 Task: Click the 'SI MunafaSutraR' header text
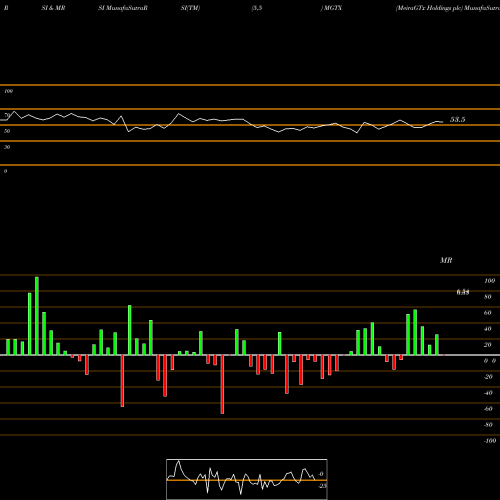coord(123,8)
